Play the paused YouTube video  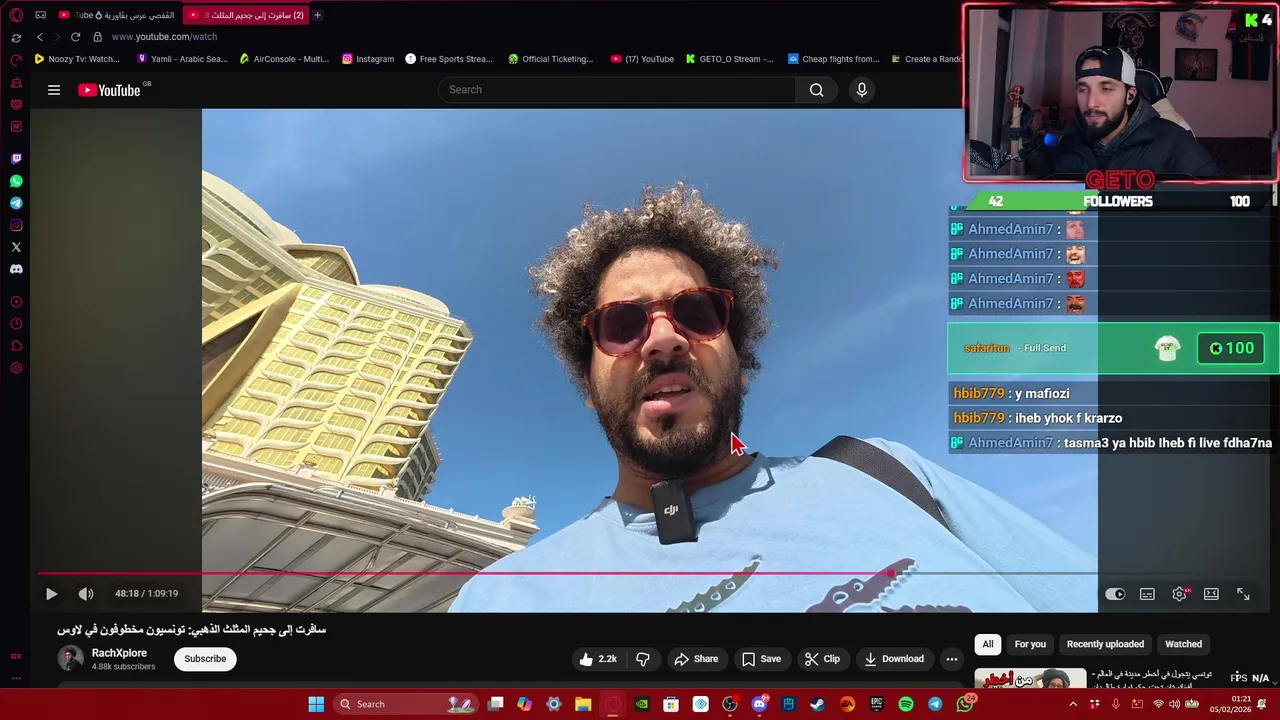[51, 594]
